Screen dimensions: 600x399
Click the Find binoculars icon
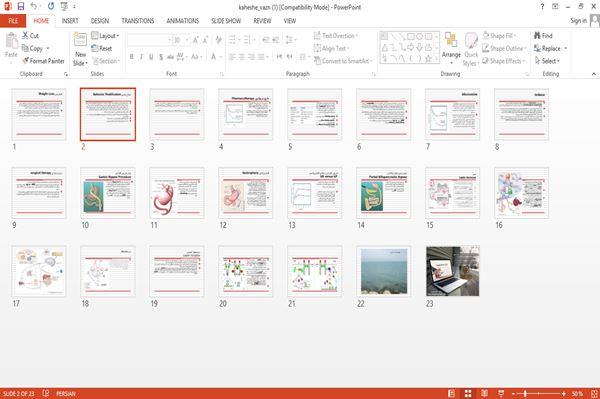tap(537, 35)
